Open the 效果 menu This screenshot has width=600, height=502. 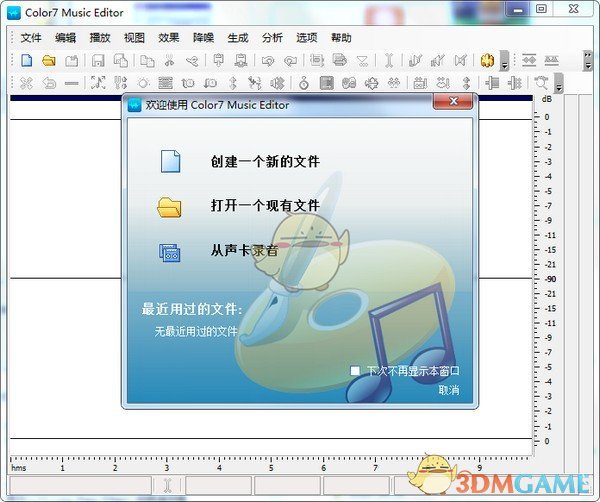tap(169, 37)
